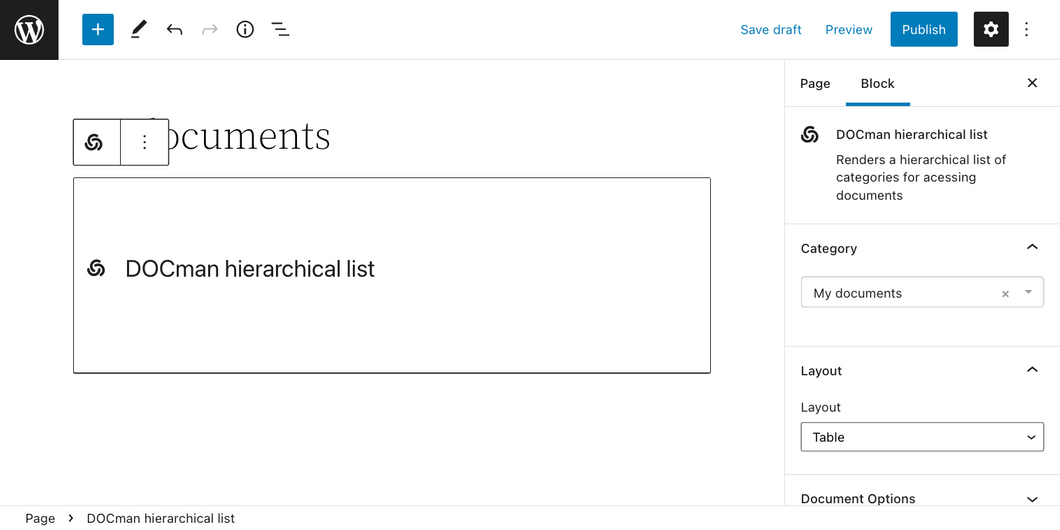The height and width of the screenshot is (530, 1060).
Task: Switch to the Page tab
Action: (x=815, y=83)
